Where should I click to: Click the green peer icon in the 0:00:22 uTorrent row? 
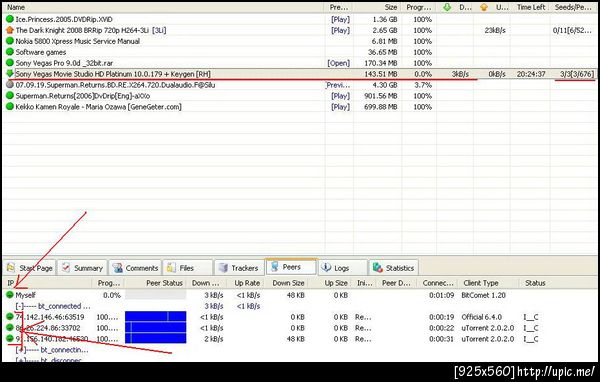pos(10,328)
